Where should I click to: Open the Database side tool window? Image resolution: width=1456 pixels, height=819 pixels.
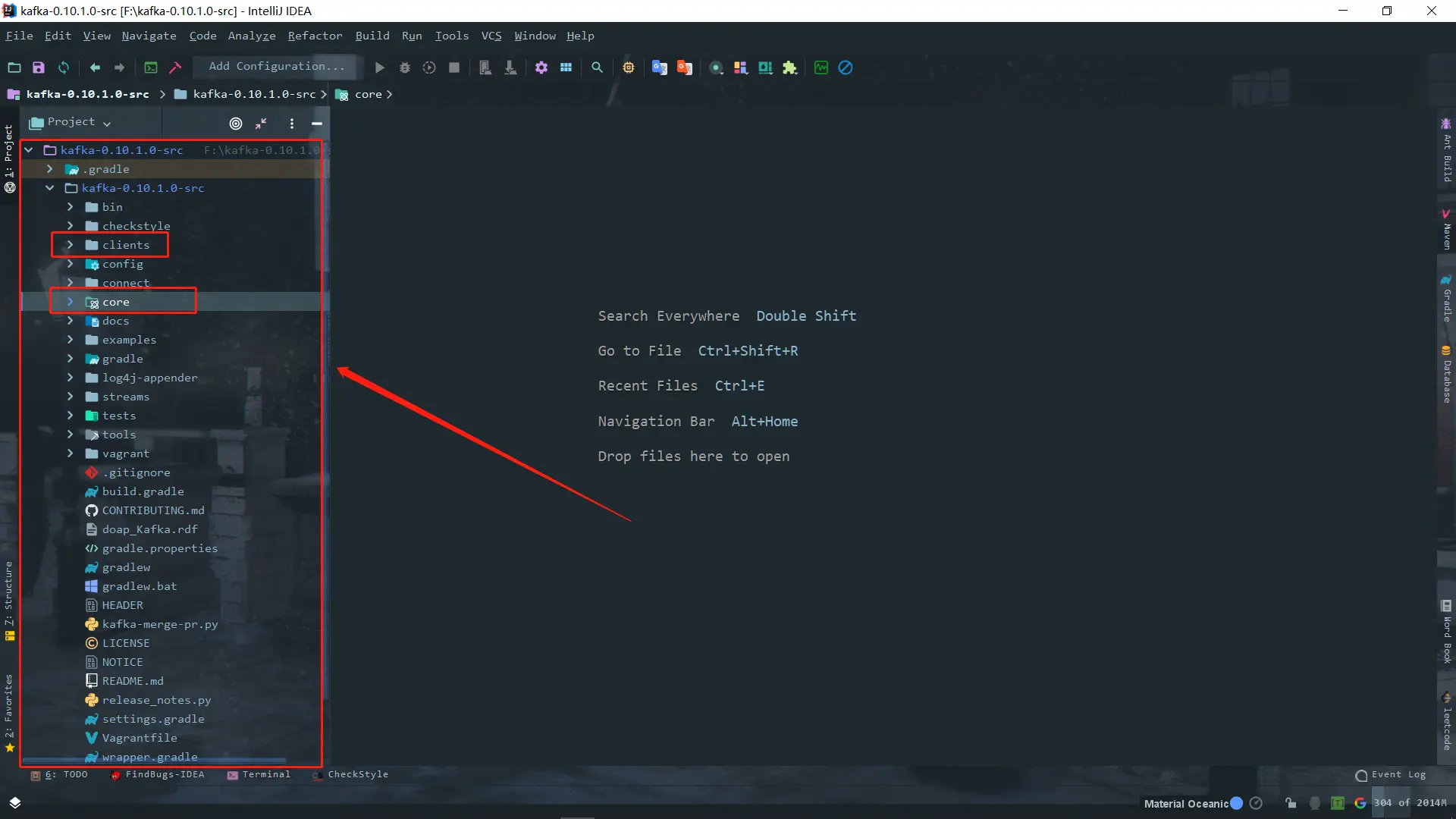(x=1446, y=375)
